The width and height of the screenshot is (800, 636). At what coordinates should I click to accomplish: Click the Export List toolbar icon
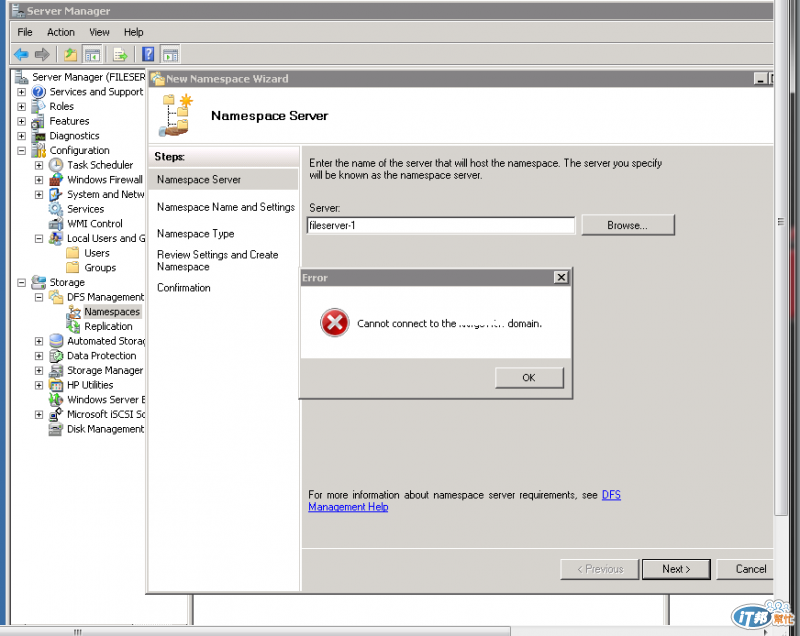coord(120,54)
